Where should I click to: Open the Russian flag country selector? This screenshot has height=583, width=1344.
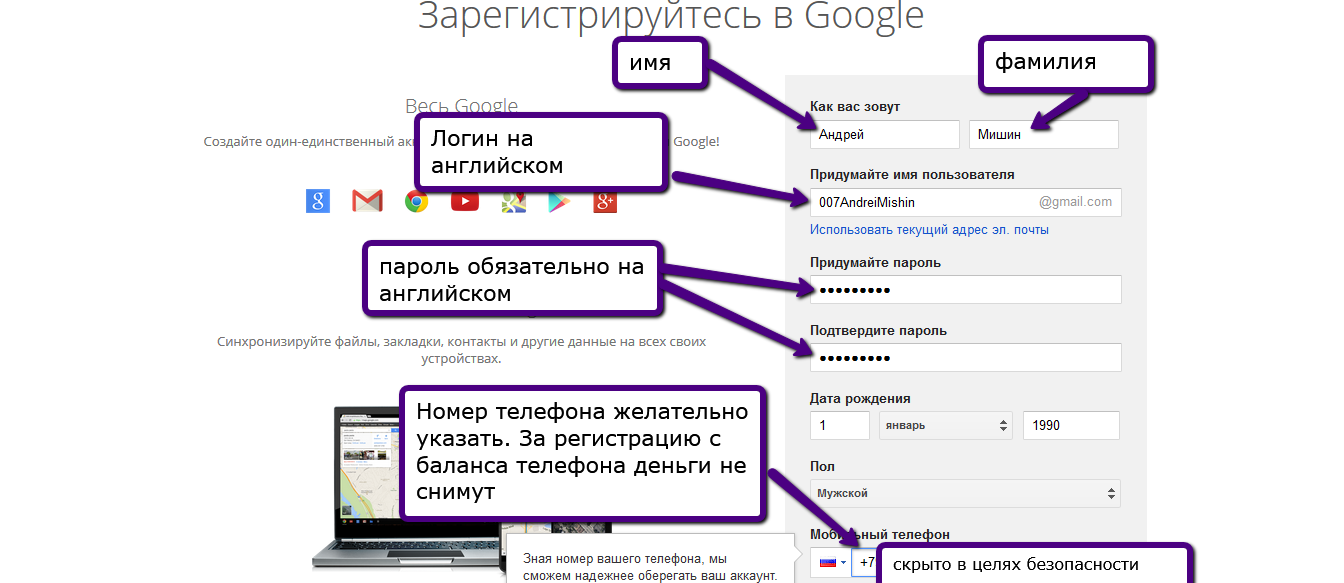pos(831,562)
